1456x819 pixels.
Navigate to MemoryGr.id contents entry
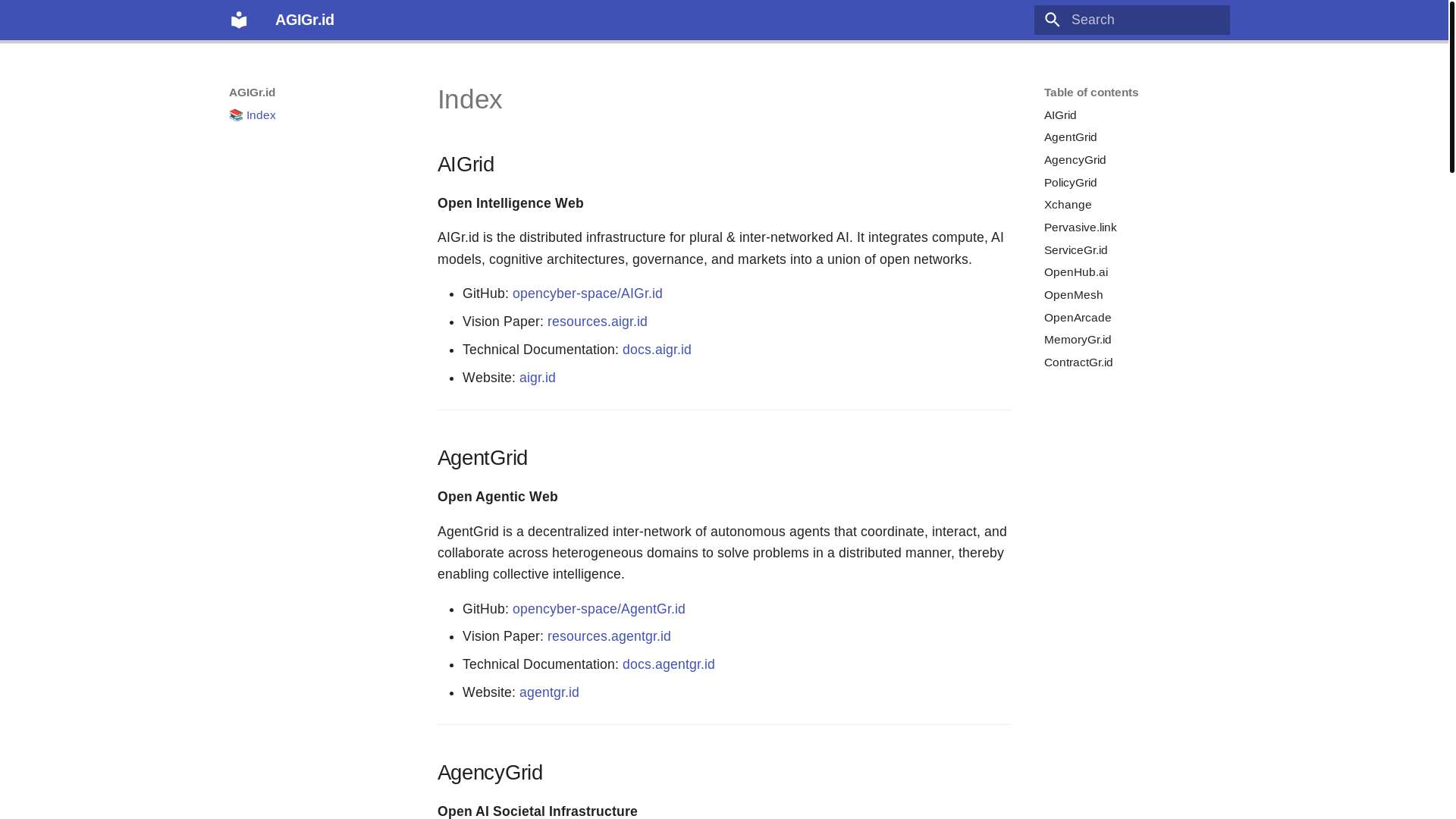1077,340
